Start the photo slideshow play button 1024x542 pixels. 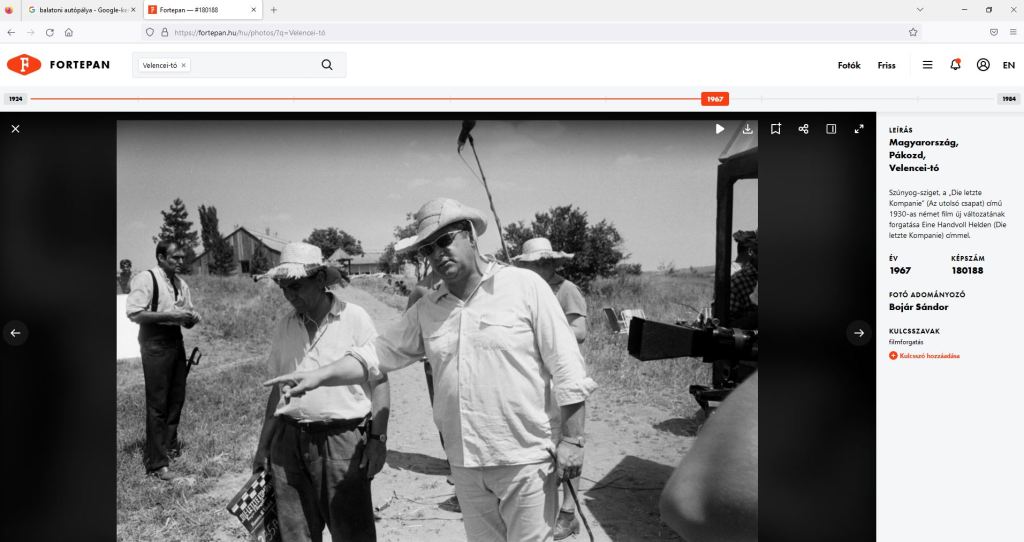click(x=720, y=129)
